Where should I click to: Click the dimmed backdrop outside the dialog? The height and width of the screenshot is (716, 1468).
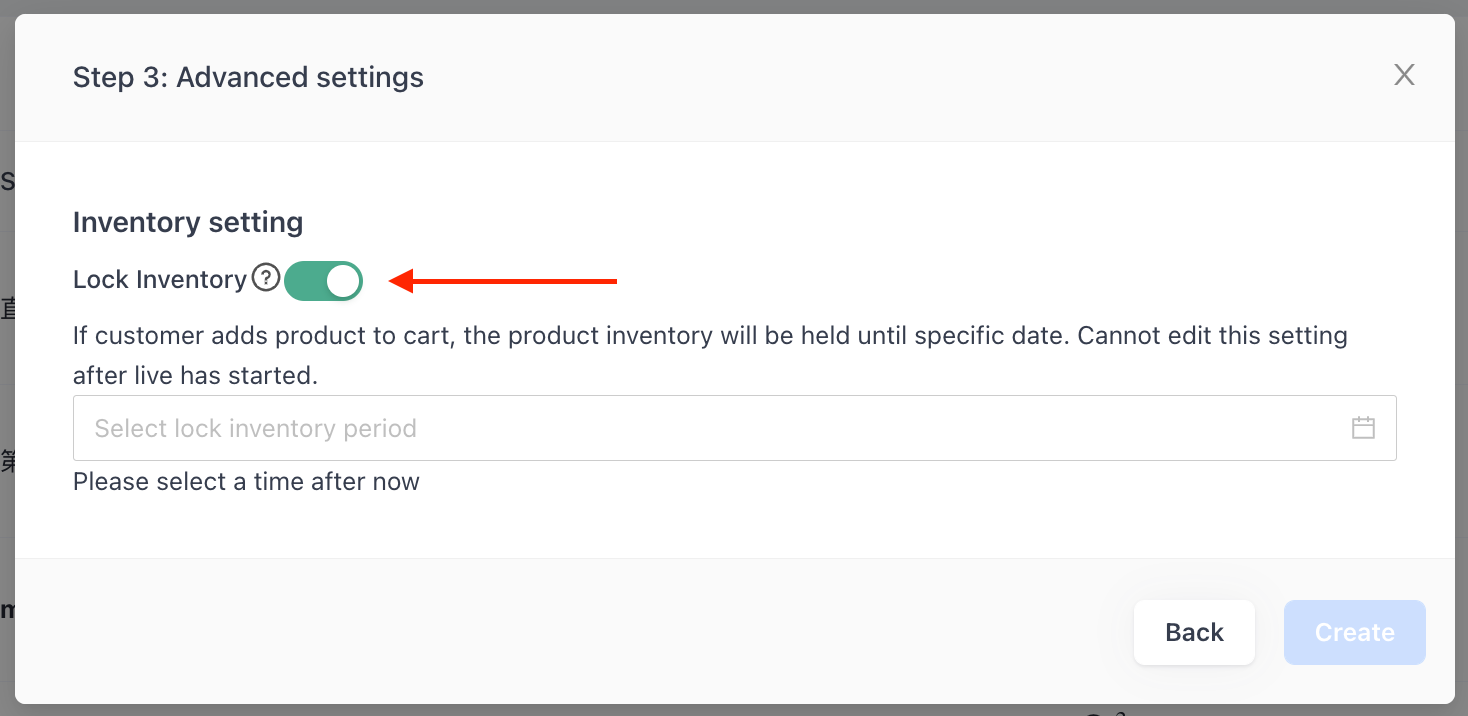(x=6, y=400)
